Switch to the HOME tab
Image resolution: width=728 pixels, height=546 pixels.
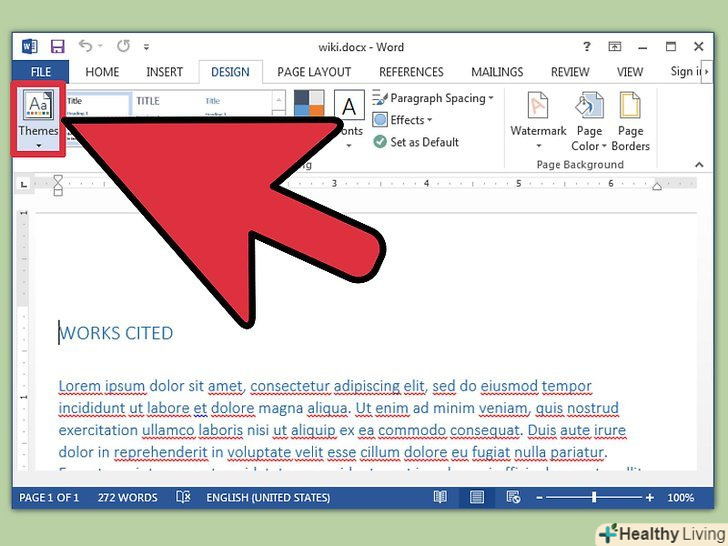[102, 72]
